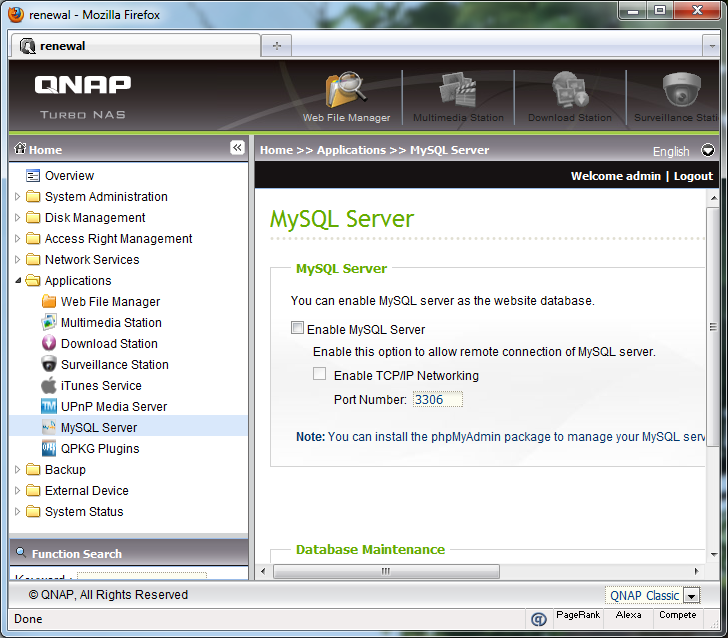Open the English language dropdown
728x638 pixels.
(x=708, y=151)
